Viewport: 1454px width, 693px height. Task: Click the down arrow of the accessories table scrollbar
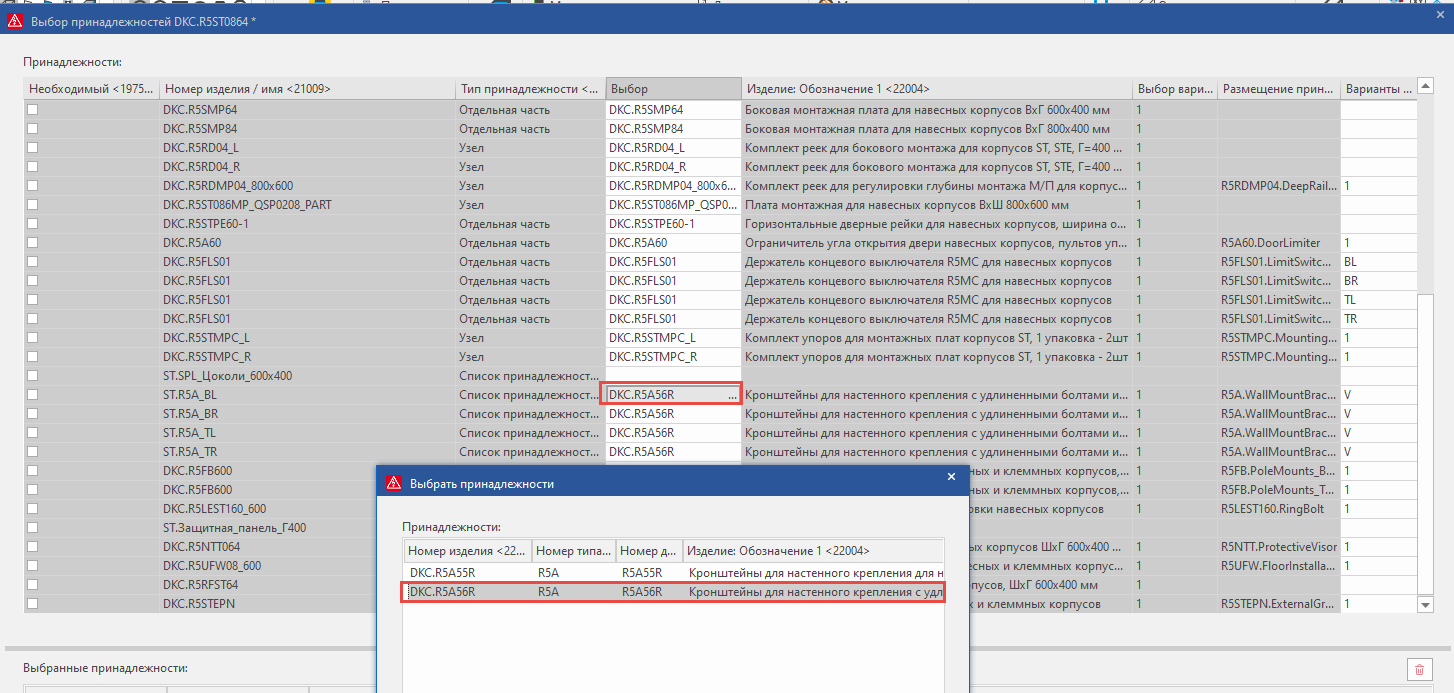click(x=1425, y=605)
